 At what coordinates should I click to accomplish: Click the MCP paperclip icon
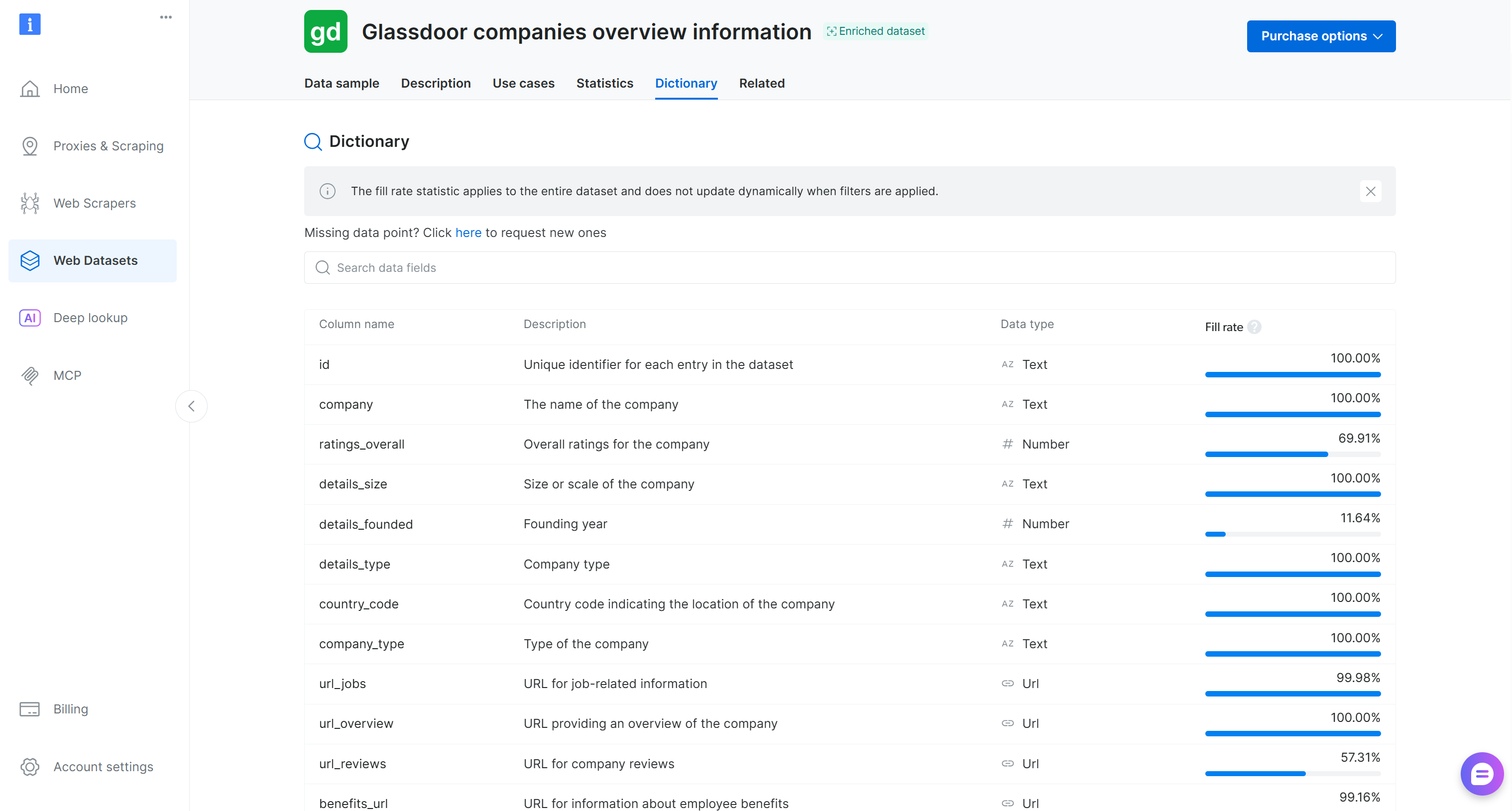pos(30,375)
